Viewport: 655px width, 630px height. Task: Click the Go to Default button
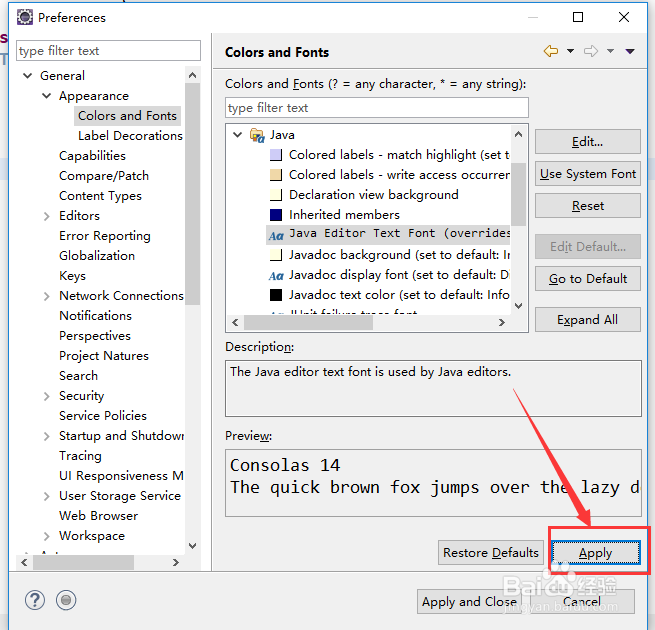click(587, 279)
